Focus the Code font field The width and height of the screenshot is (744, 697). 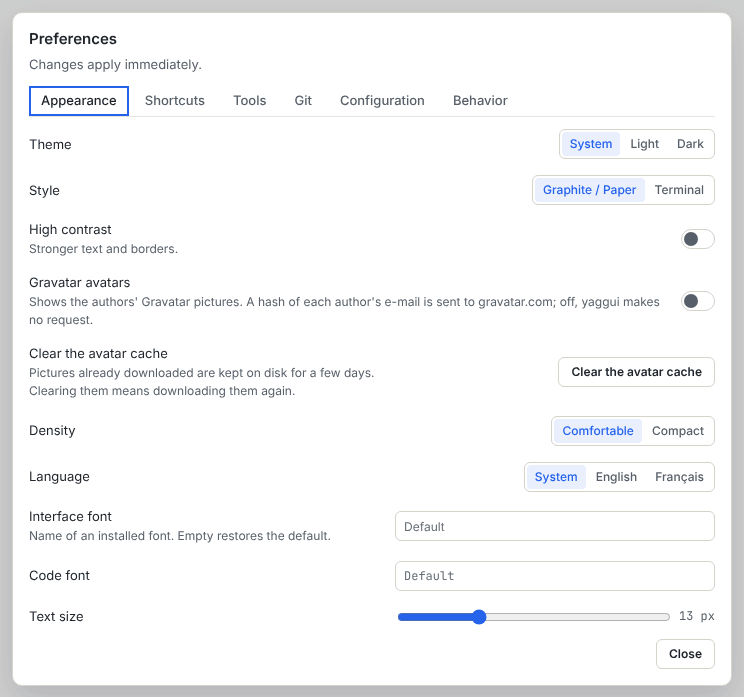pyautogui.click(x=555, y=576)
